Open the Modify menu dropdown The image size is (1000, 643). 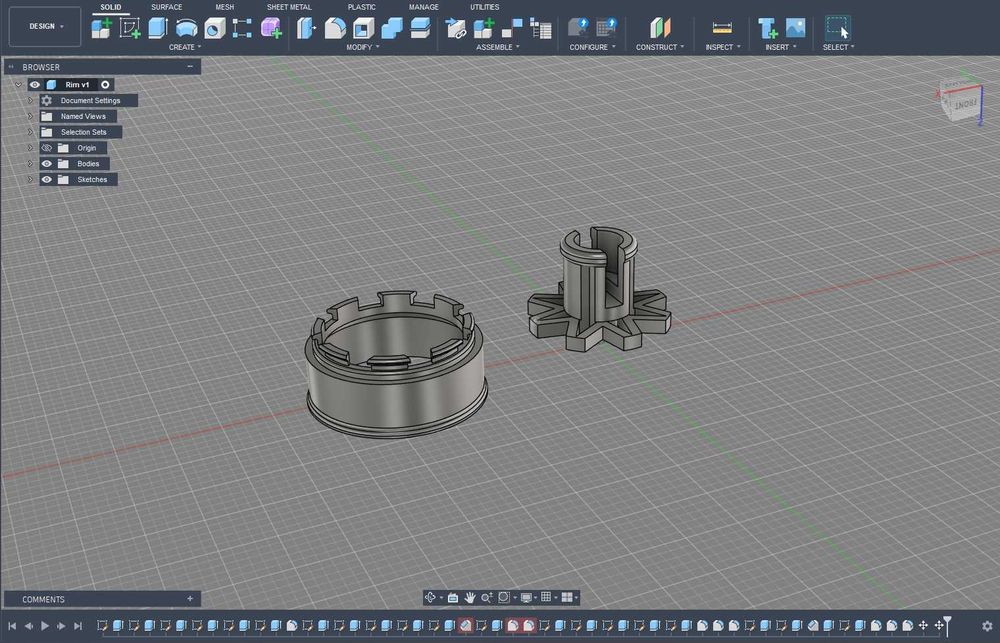coord(362,47)
